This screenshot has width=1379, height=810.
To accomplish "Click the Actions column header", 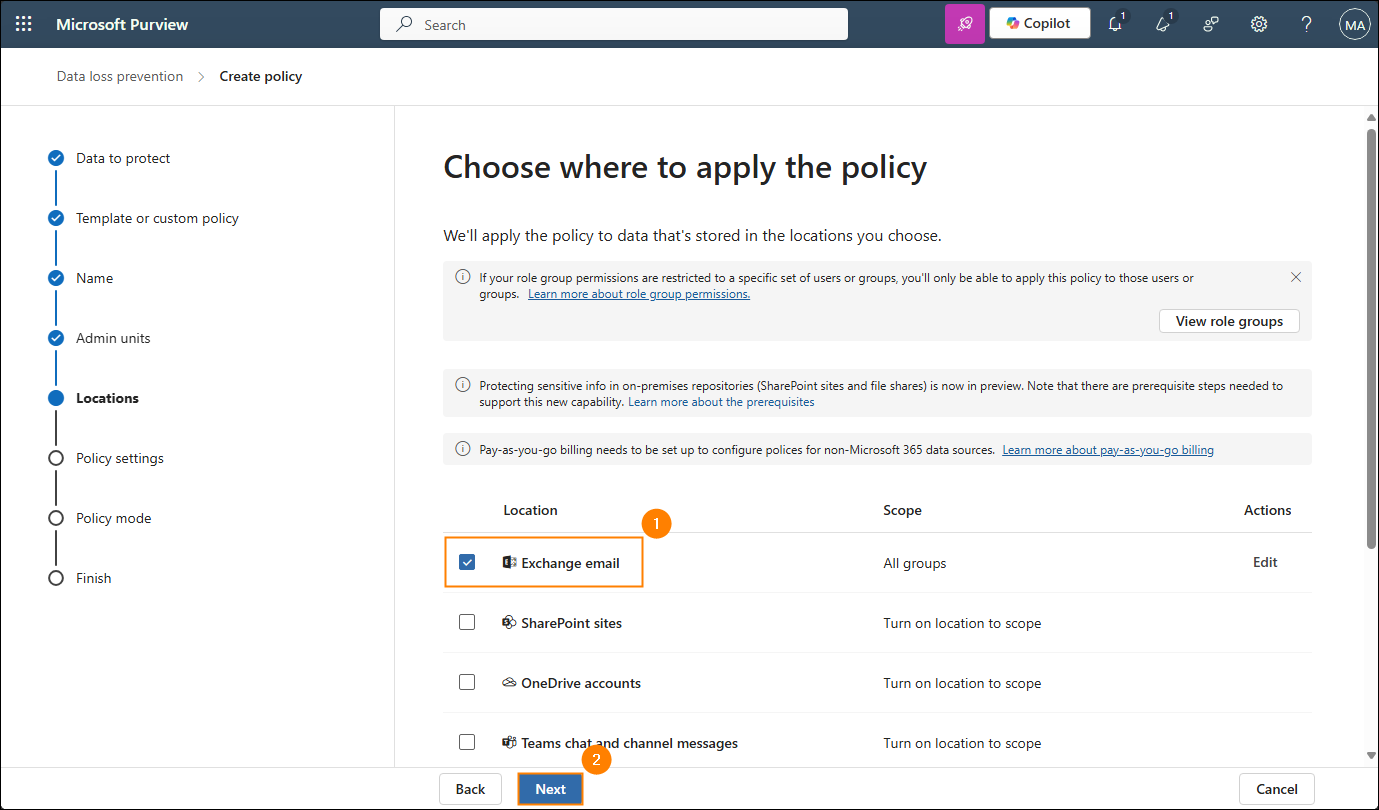I will pos(1267,510).
